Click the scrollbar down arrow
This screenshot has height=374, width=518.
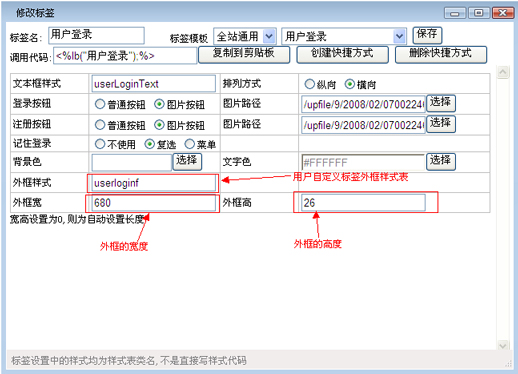pos(503,345)
